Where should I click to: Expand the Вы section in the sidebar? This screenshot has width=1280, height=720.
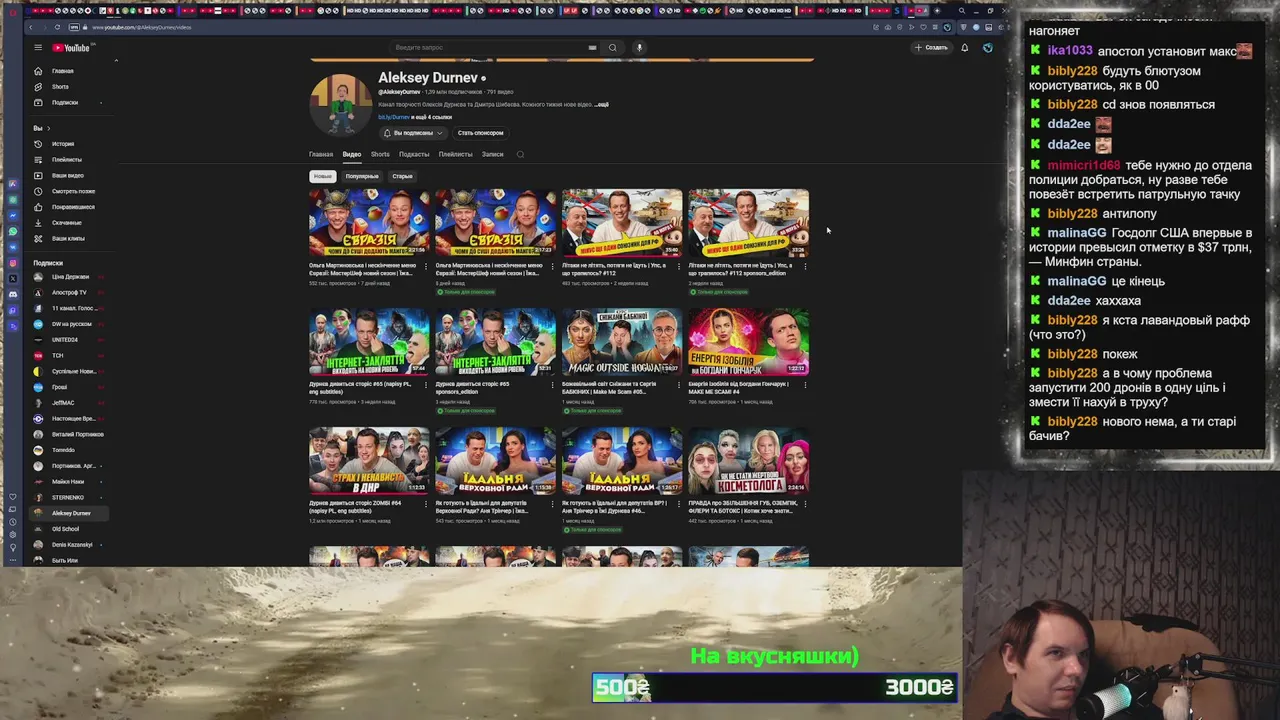click(41, 128)
